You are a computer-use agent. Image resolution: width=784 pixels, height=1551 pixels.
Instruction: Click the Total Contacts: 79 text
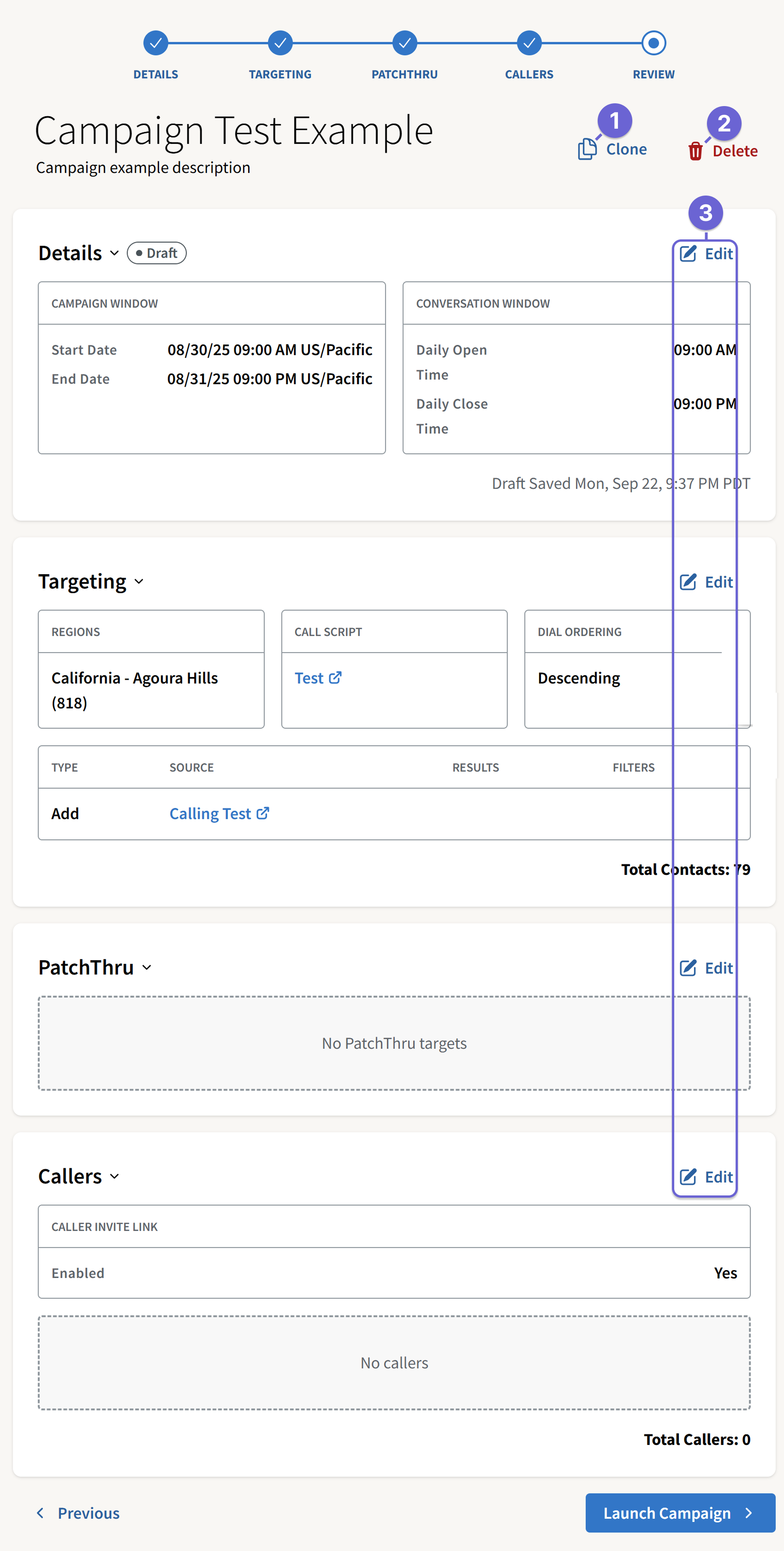(686, 870)
